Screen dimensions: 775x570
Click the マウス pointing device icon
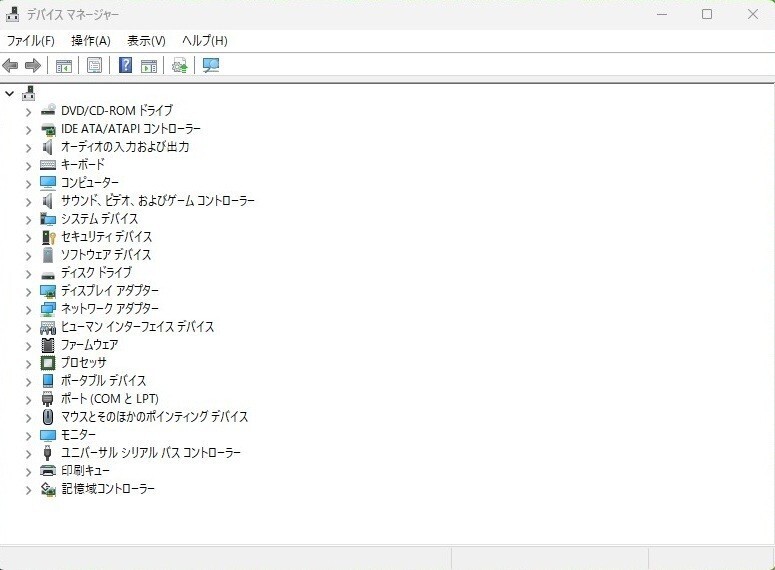pyautogui.click(x=47, y=417)
